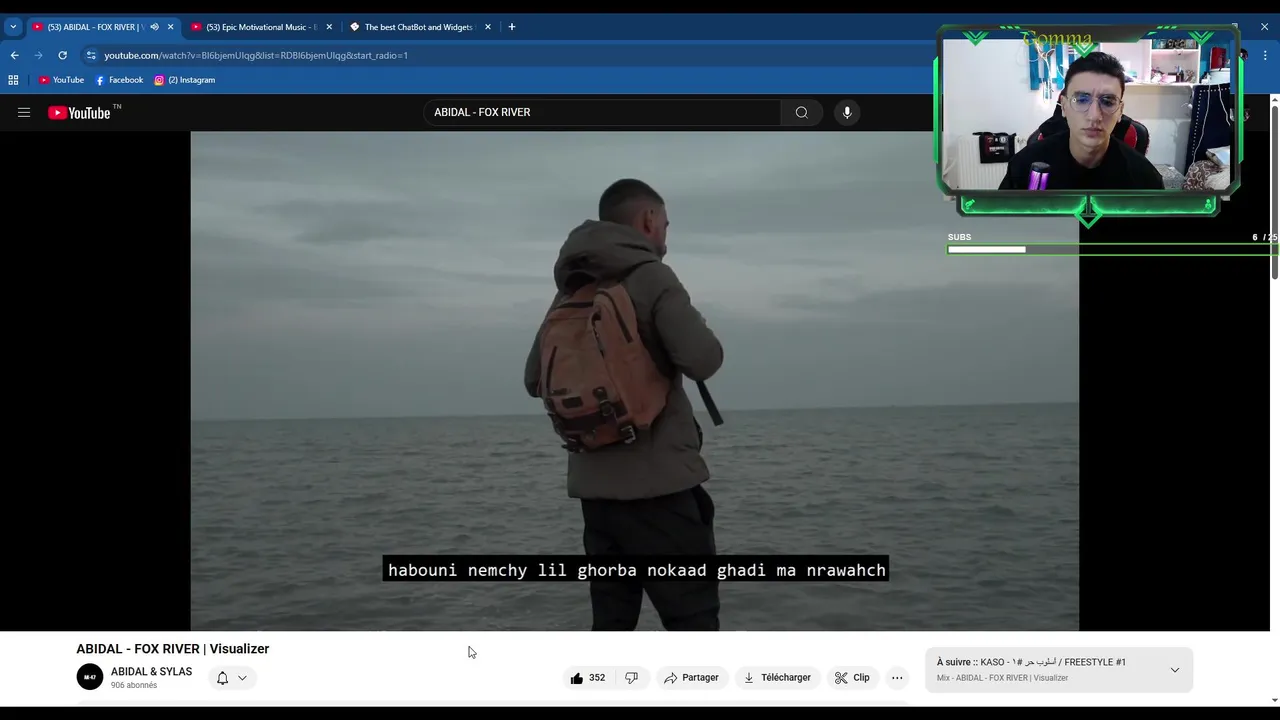Open the YouTube bookmark
Viewport: 1280px width, 720px height.
[61, 80]
